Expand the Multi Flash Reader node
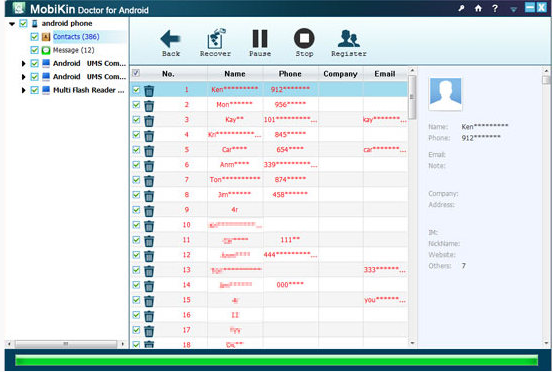Viewport: 553px width, 372px height. click(x=23, y=90)
